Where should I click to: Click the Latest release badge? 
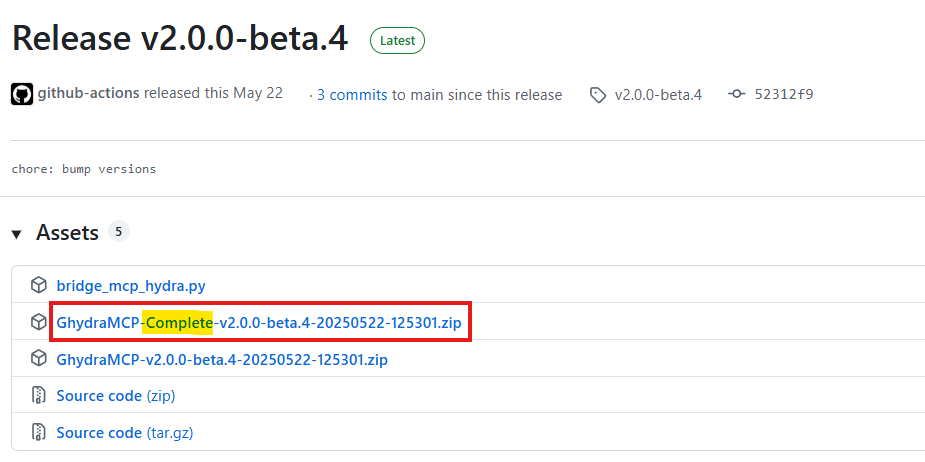(x=397, y=41)
